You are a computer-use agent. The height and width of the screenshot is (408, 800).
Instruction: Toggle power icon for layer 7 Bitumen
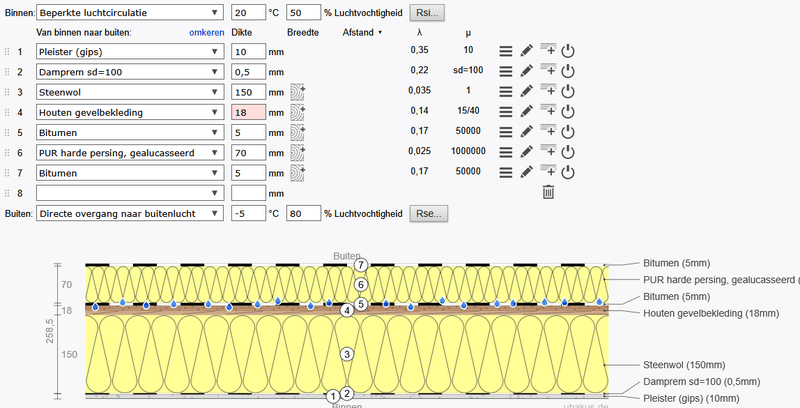coord(568,172)
